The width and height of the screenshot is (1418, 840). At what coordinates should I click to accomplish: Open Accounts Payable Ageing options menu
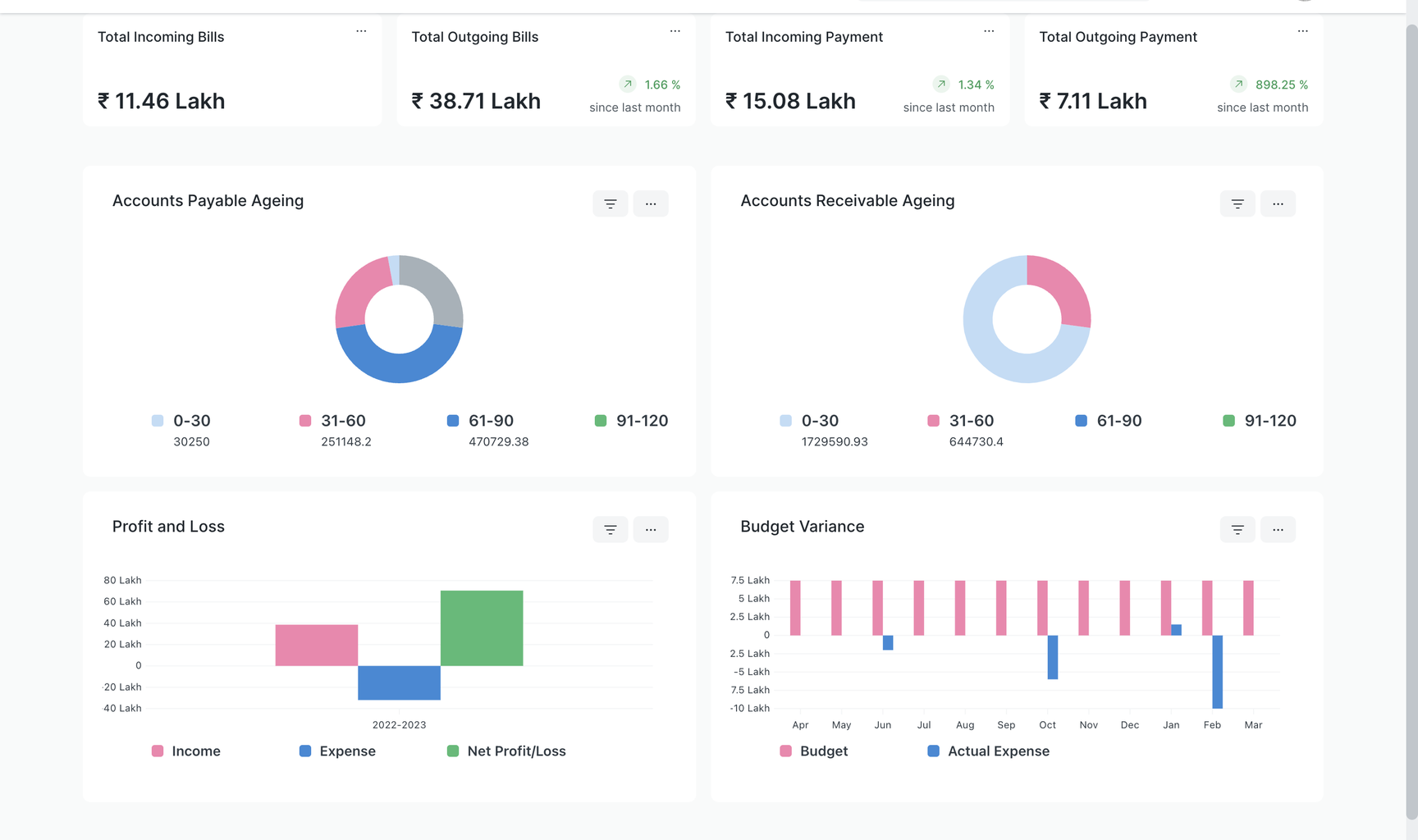click(x=651, y=203)
